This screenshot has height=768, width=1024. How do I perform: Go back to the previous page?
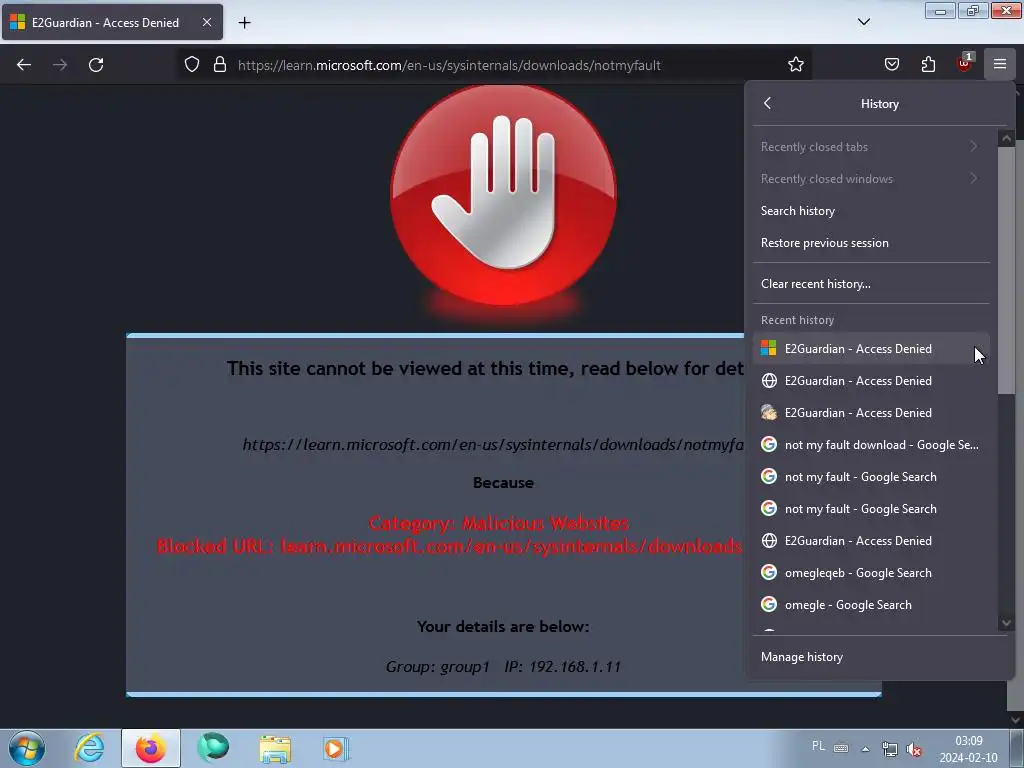pos(24,65)
